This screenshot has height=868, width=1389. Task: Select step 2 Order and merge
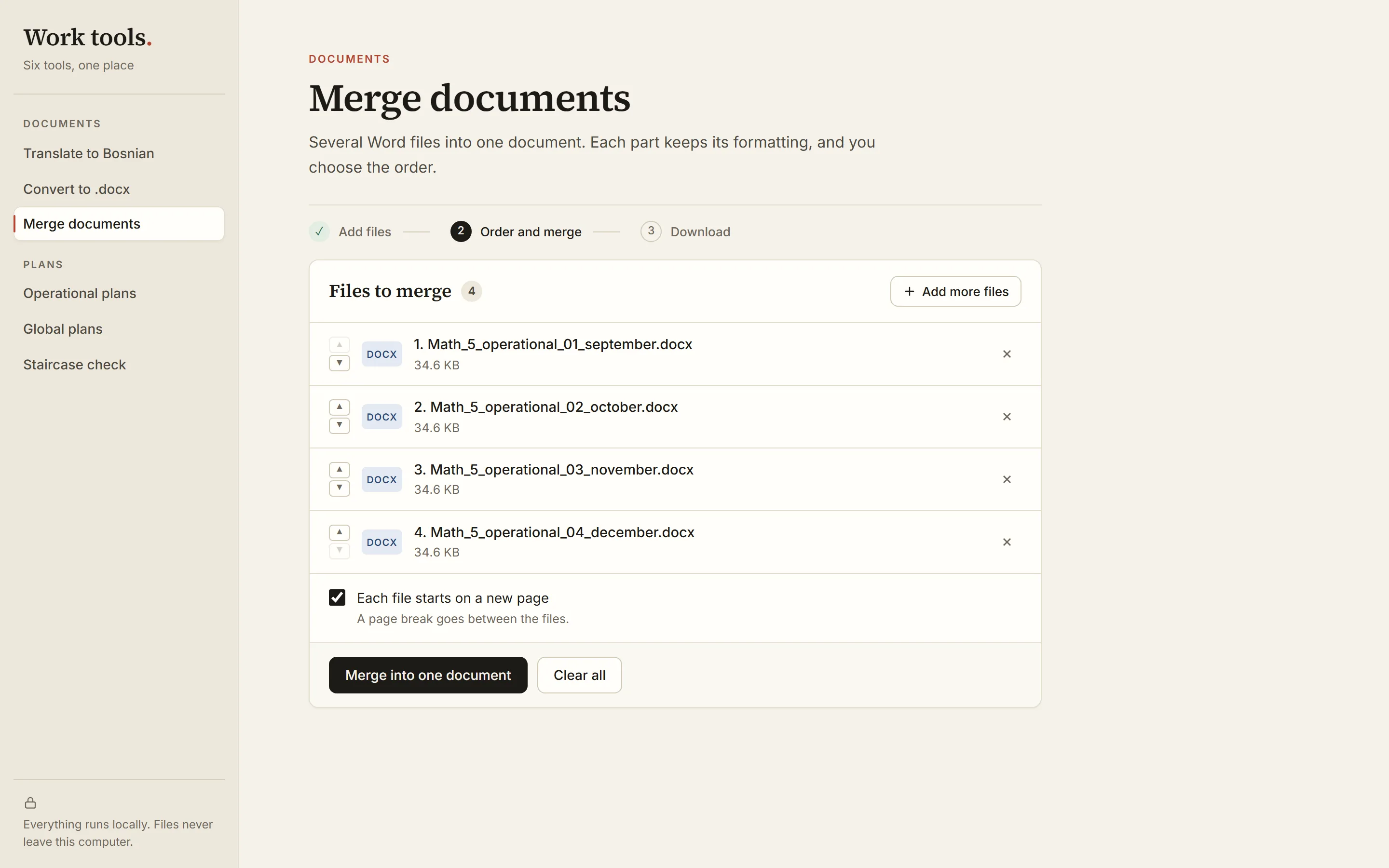coord(516,231)
